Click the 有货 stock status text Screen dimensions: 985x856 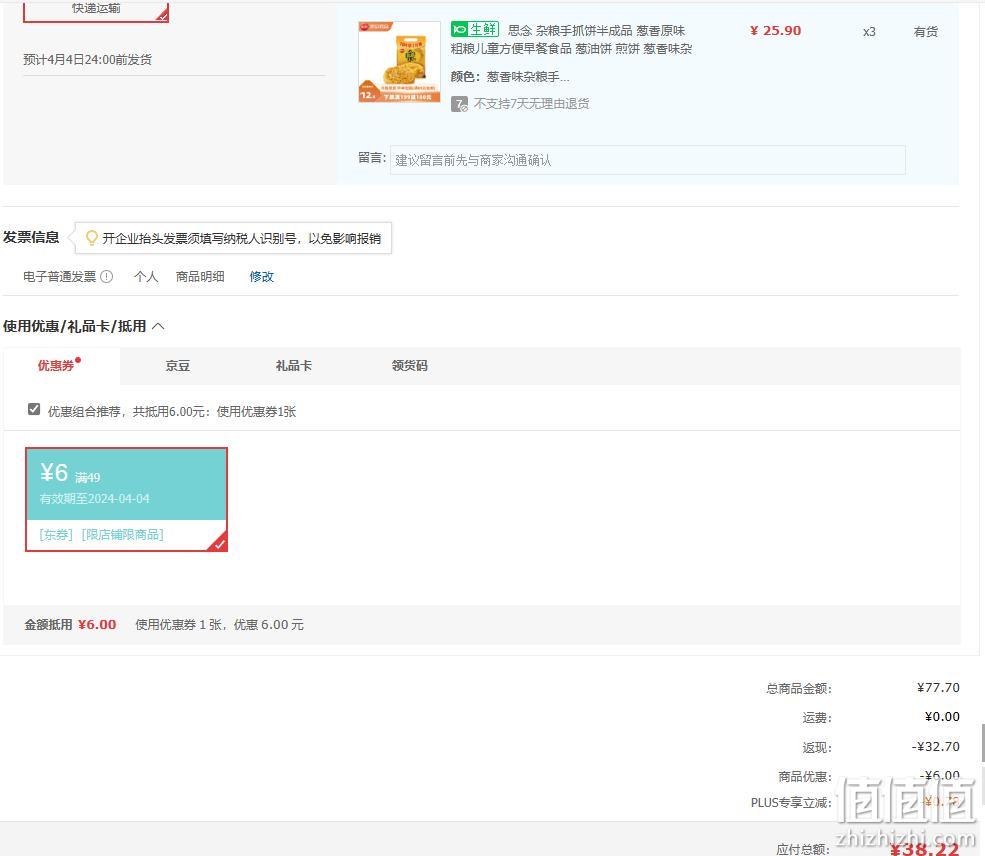pyautogui.click(x=925, y=31)
